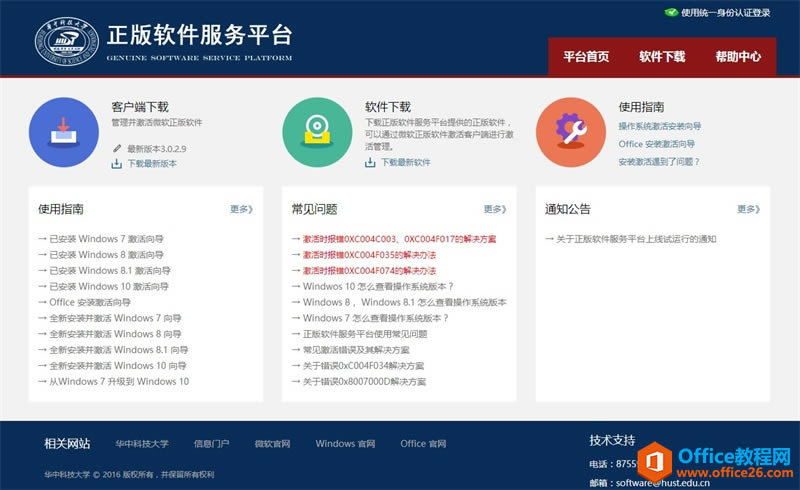Open Windows 8, Windows 8.1 version FAQ

405,302
